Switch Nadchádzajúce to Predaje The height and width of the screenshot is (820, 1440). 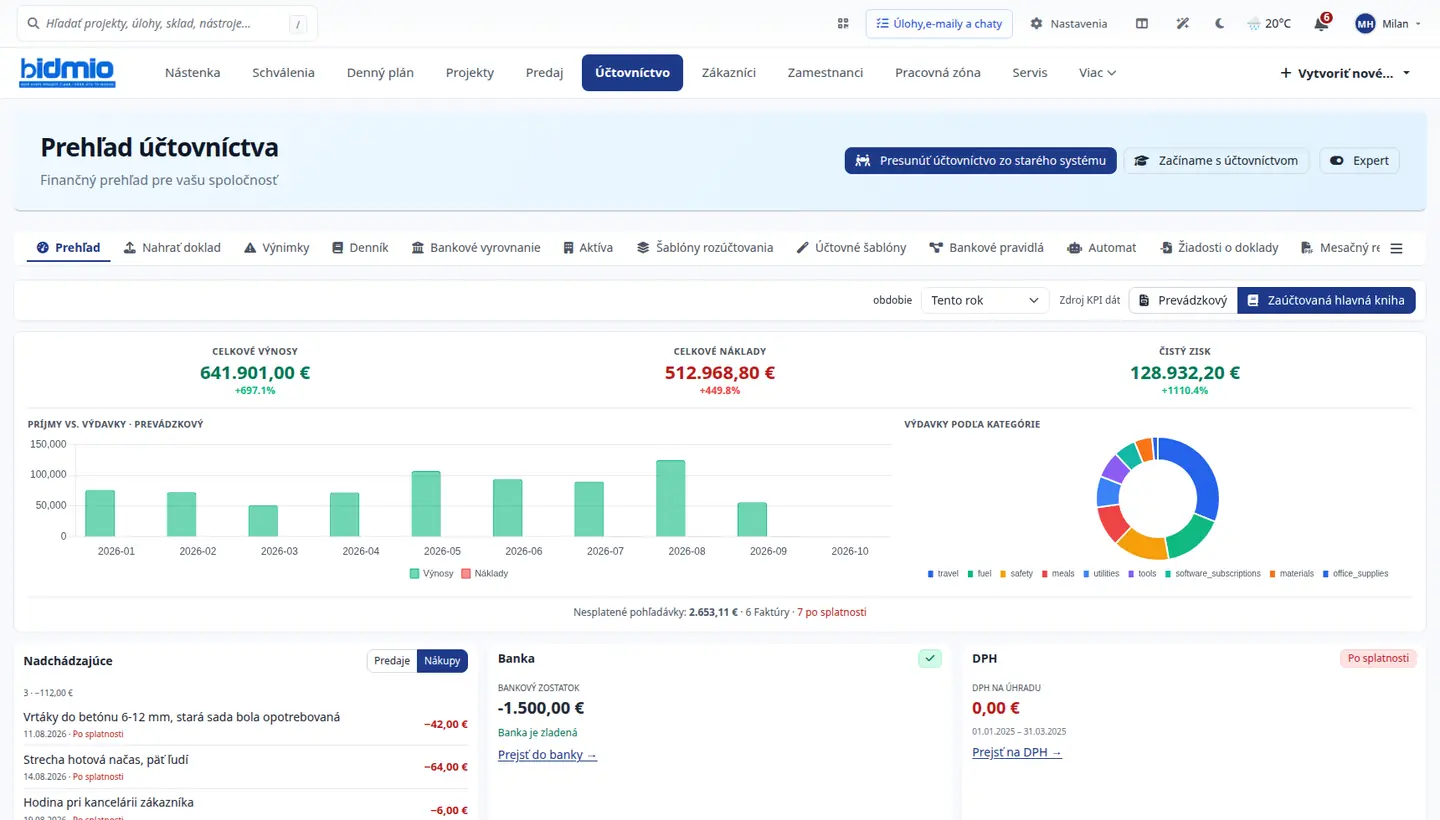392,660
